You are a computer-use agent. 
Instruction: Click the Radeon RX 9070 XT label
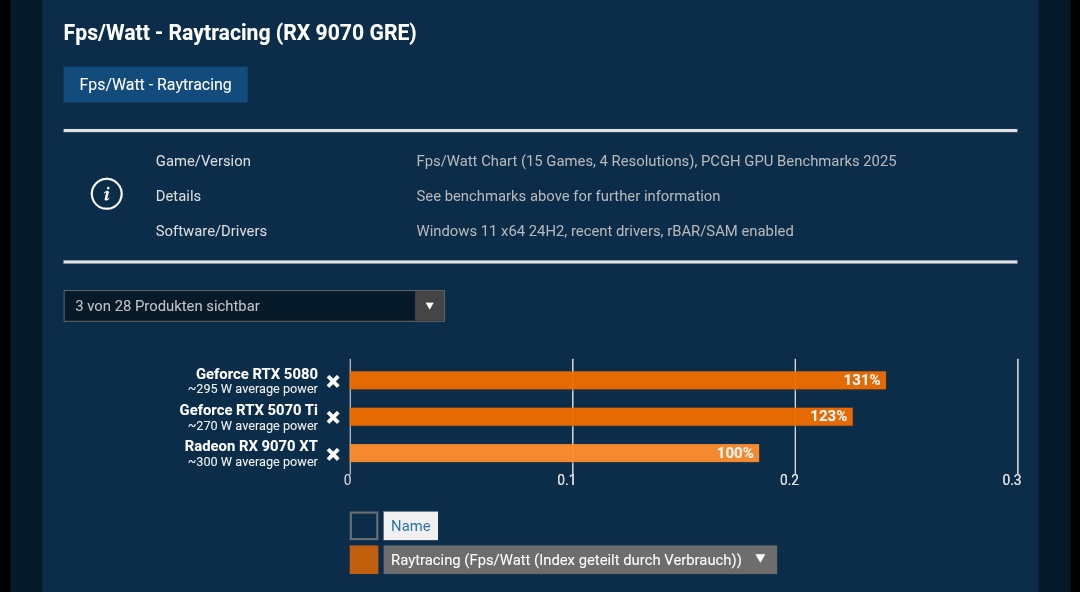[x=251, y=446]
